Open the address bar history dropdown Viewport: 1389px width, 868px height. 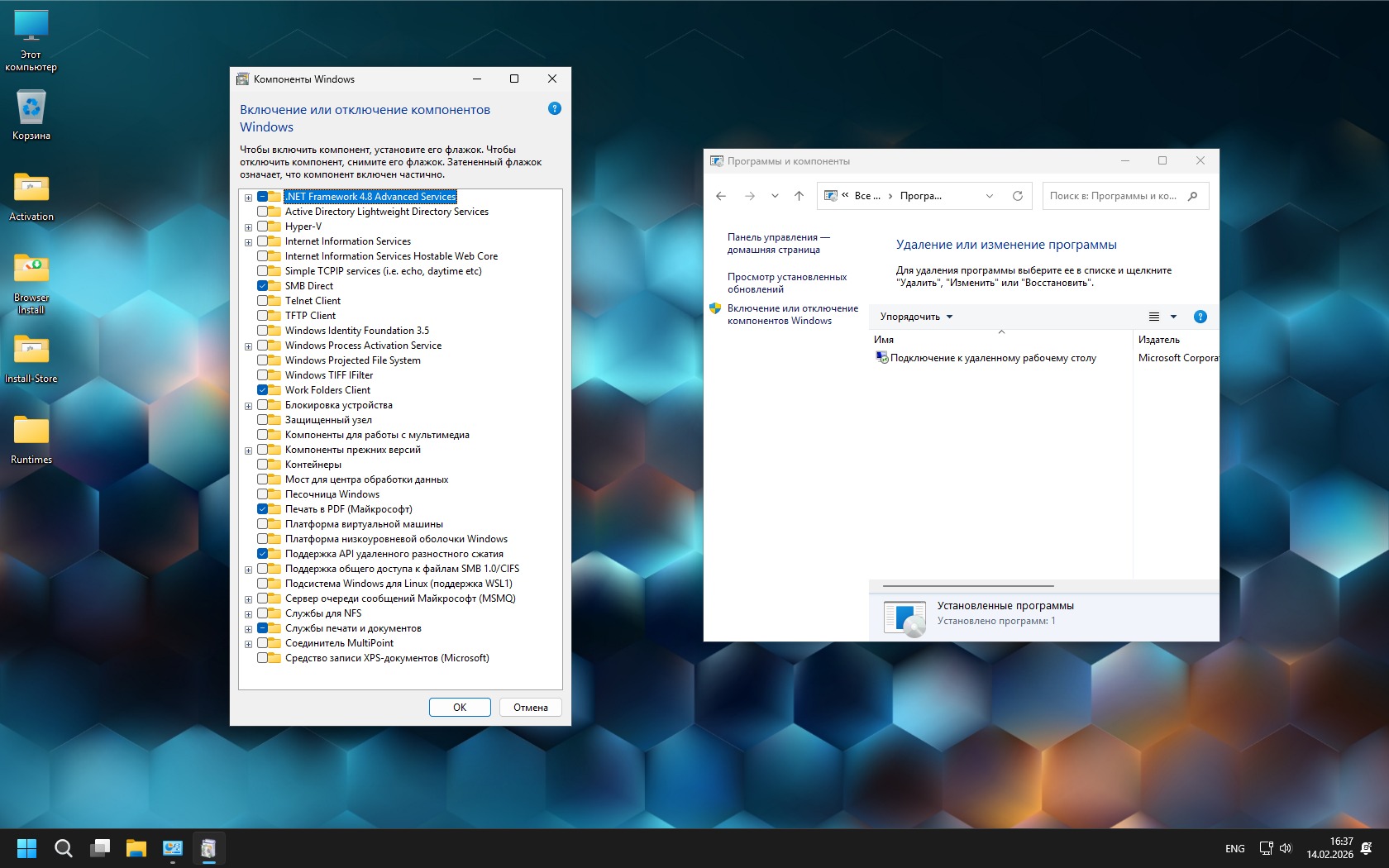point(989,196)
